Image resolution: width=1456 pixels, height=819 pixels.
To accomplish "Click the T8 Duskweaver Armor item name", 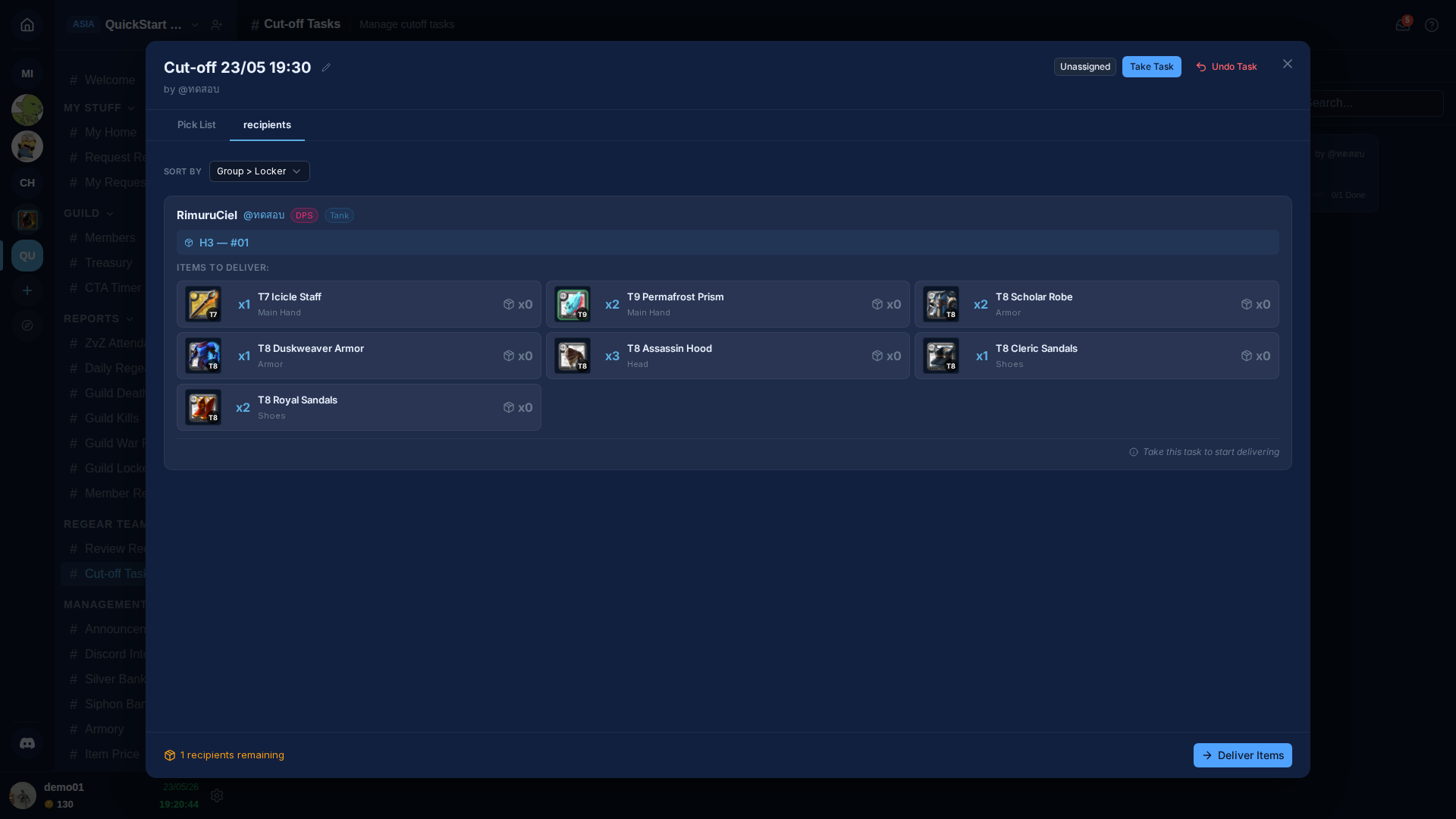I will click(311, 349).
